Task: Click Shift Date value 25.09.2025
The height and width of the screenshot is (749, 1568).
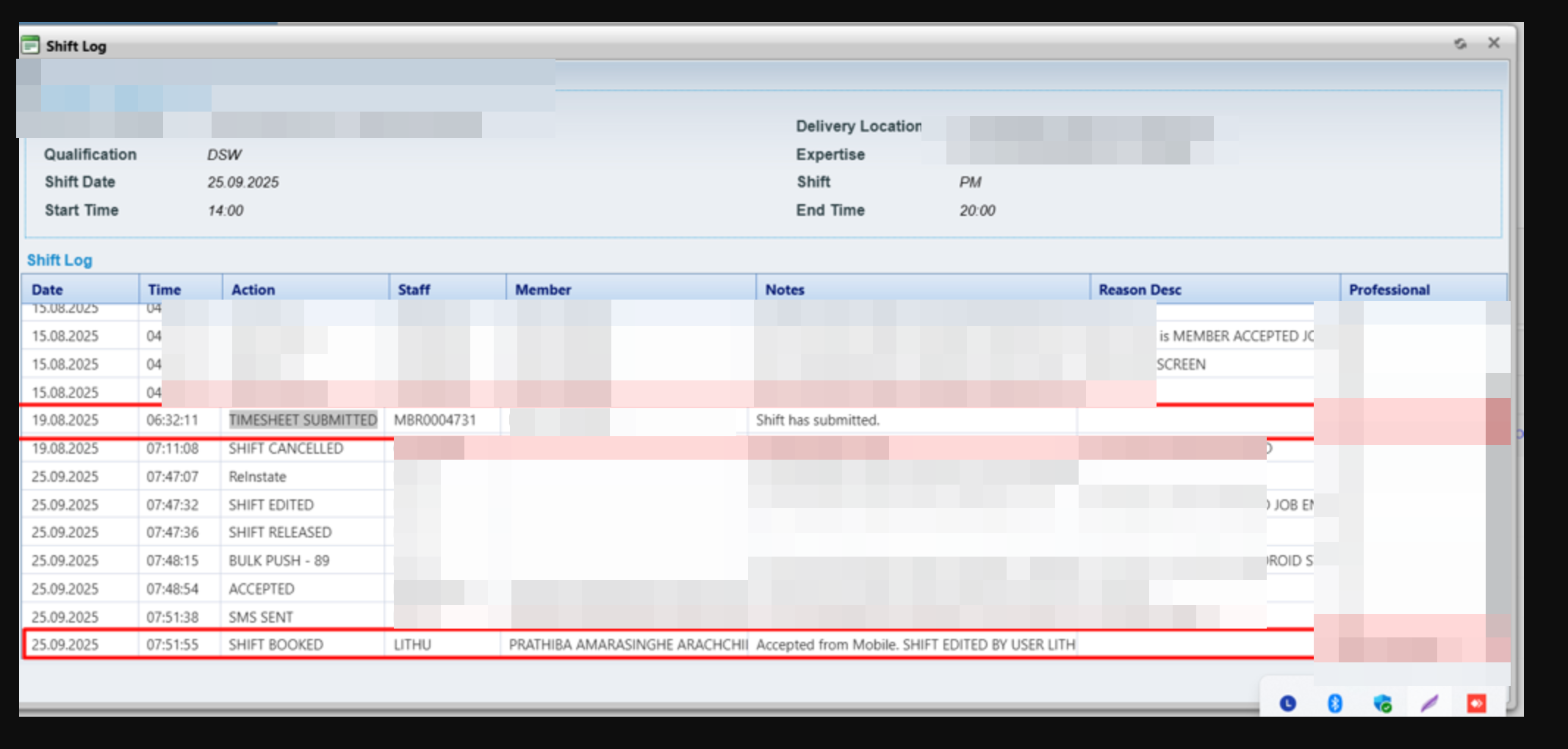Action: (243, 182)
